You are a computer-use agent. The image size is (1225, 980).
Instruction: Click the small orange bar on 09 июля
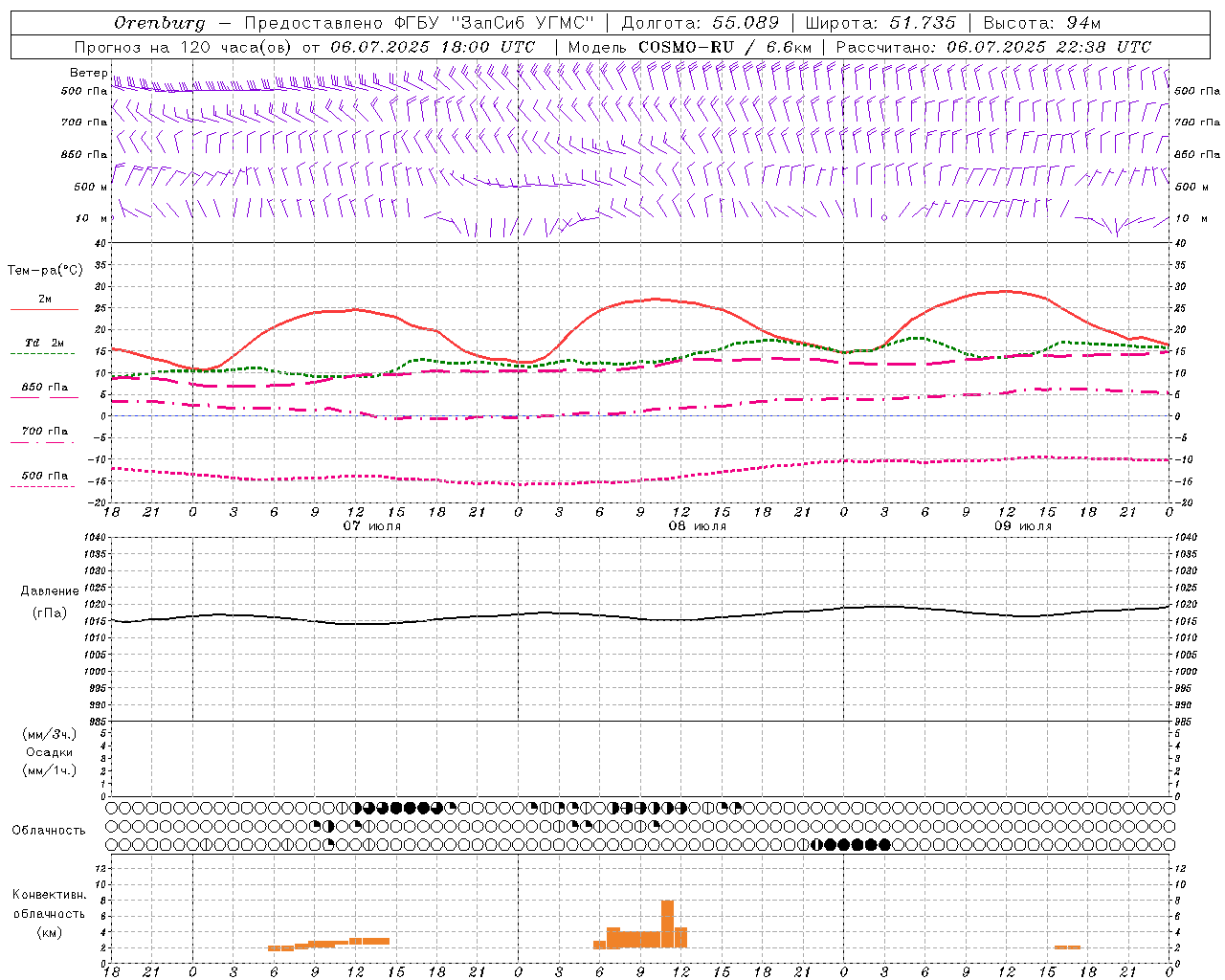tap(1067, 947)
